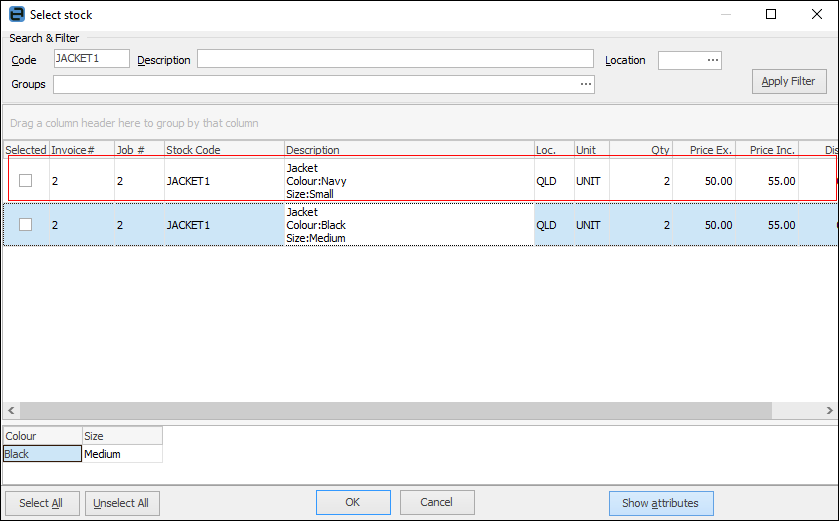Click the Apply Filter button
The height and width of the screenshot is (521, 839).
(x=789, y=81)
